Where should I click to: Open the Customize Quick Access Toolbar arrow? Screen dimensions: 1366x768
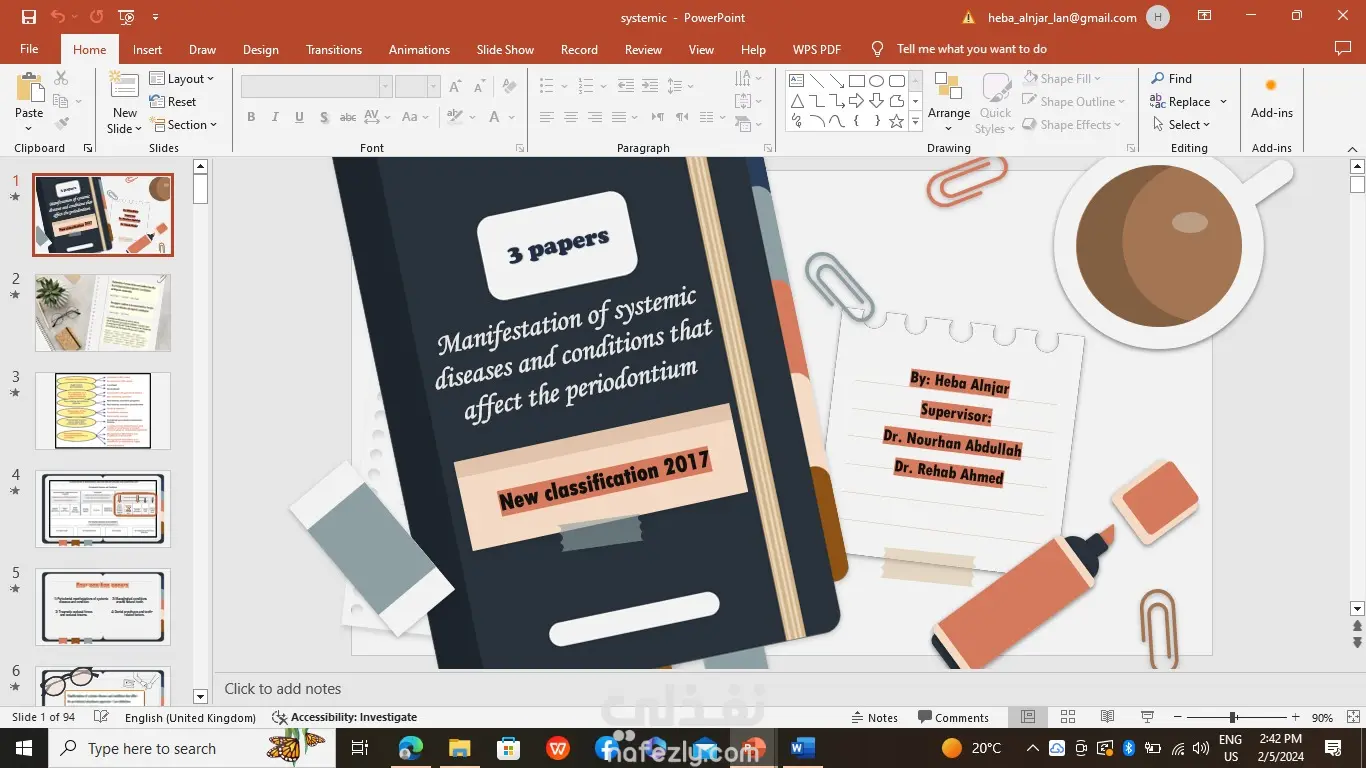pyautogui.click(x=155, y=17)
